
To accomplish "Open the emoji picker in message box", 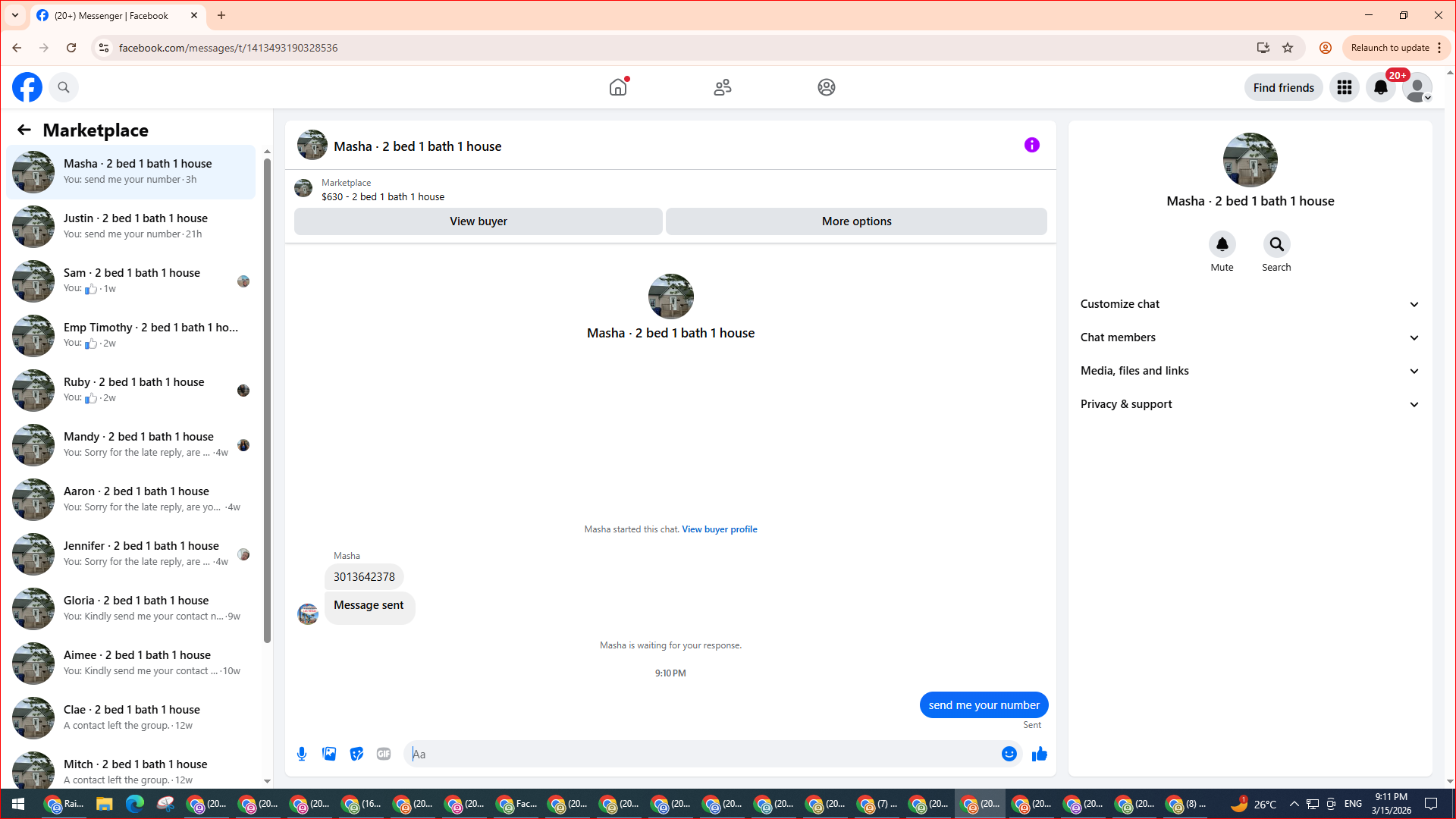I will (x=1009, y=754).
